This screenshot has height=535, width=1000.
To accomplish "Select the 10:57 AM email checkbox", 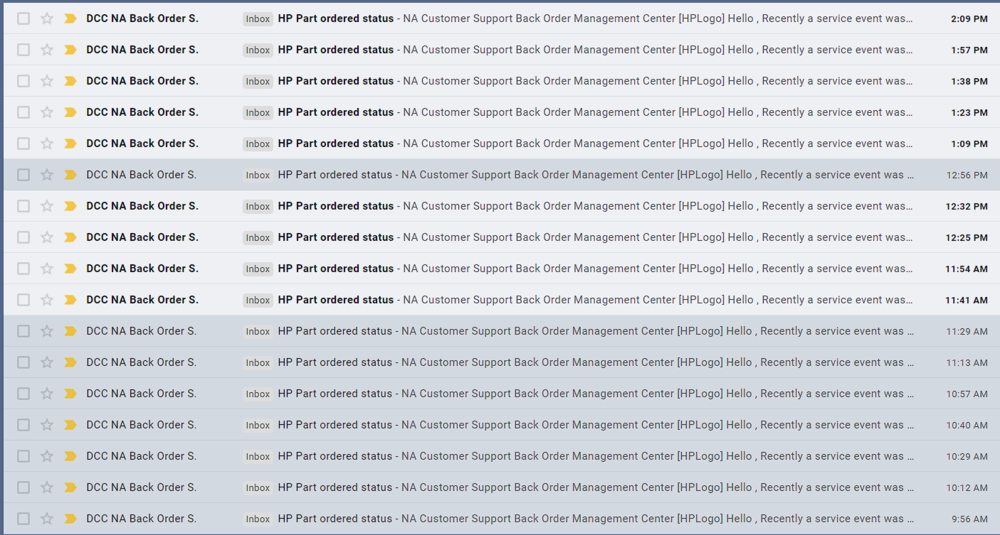I will point(23,394).
